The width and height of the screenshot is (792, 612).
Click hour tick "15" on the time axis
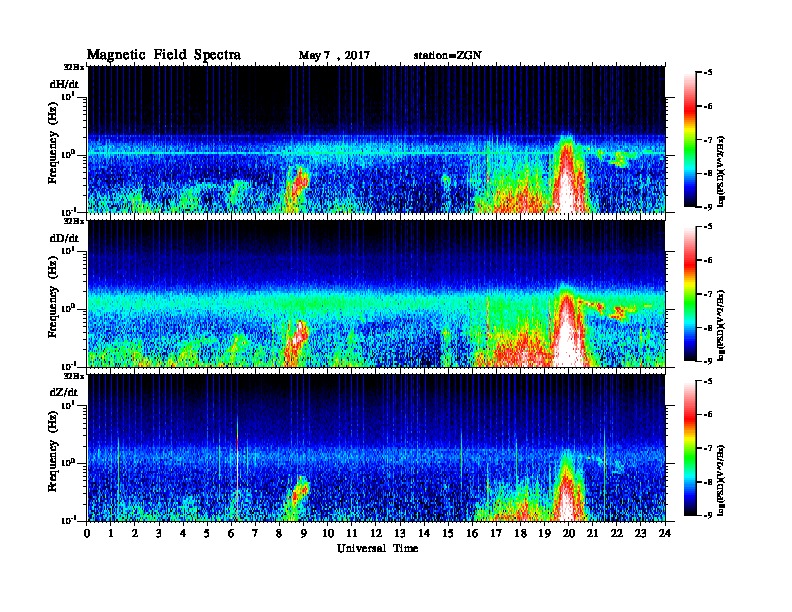448,534
